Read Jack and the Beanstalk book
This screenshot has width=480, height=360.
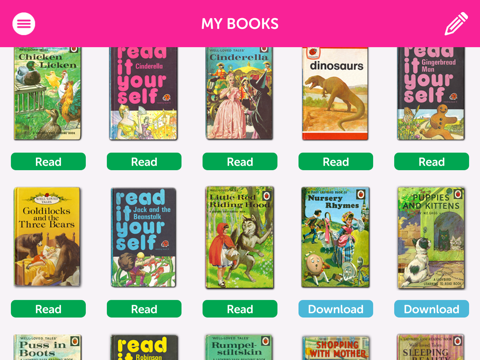coord(144,309)
